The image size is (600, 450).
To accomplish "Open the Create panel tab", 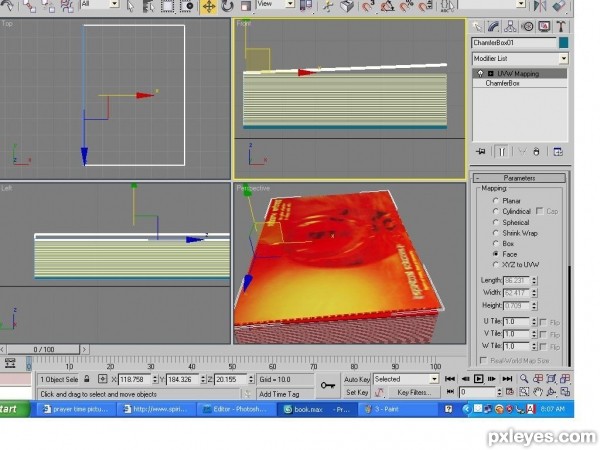I will coord(477,26).
